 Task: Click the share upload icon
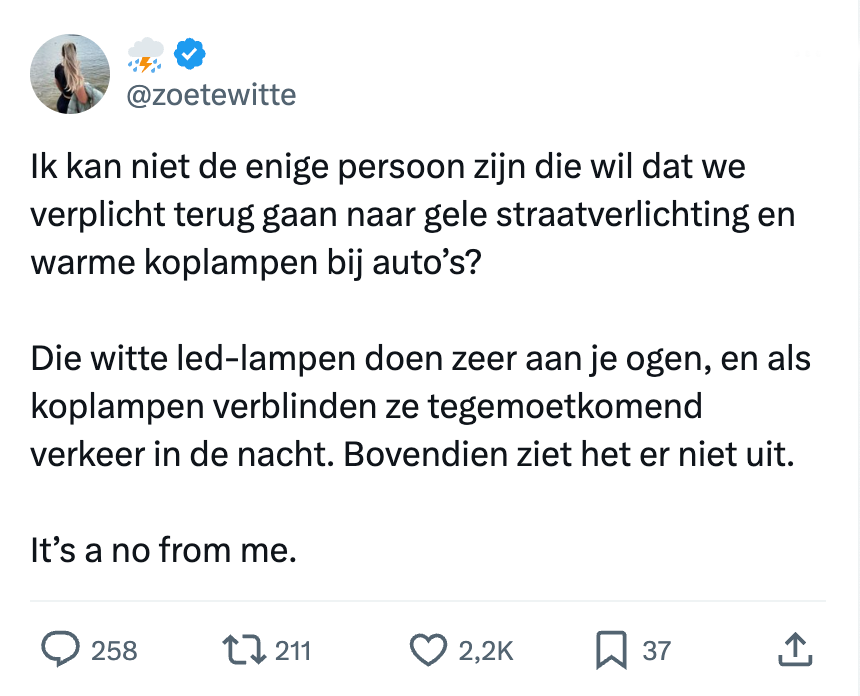click(794, 651)
